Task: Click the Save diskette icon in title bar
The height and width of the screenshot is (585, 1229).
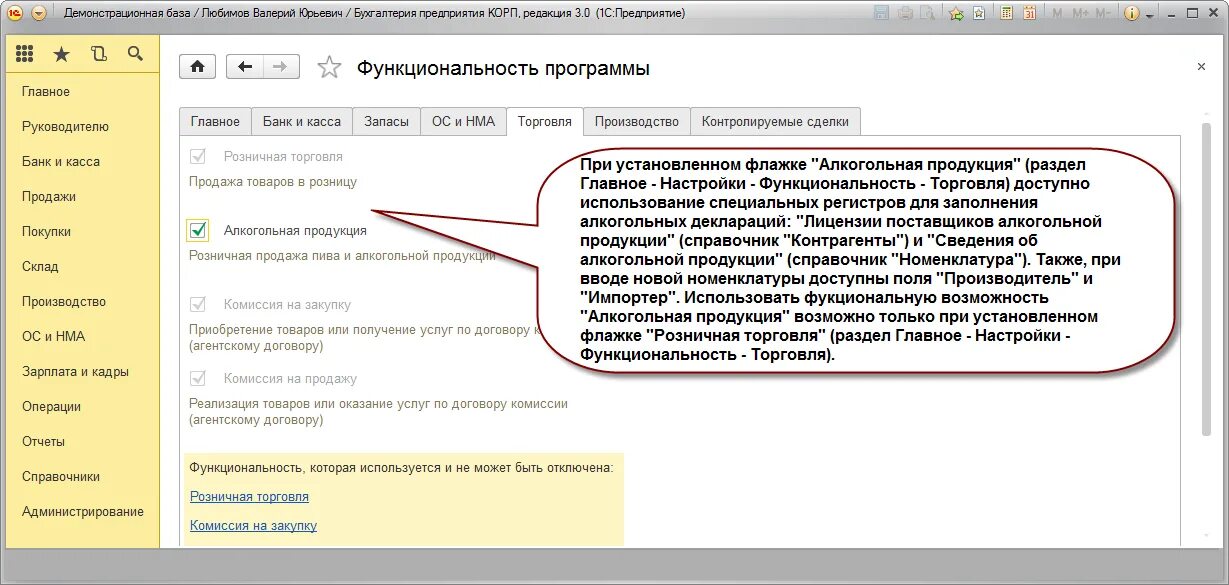Action: [881, 13]
